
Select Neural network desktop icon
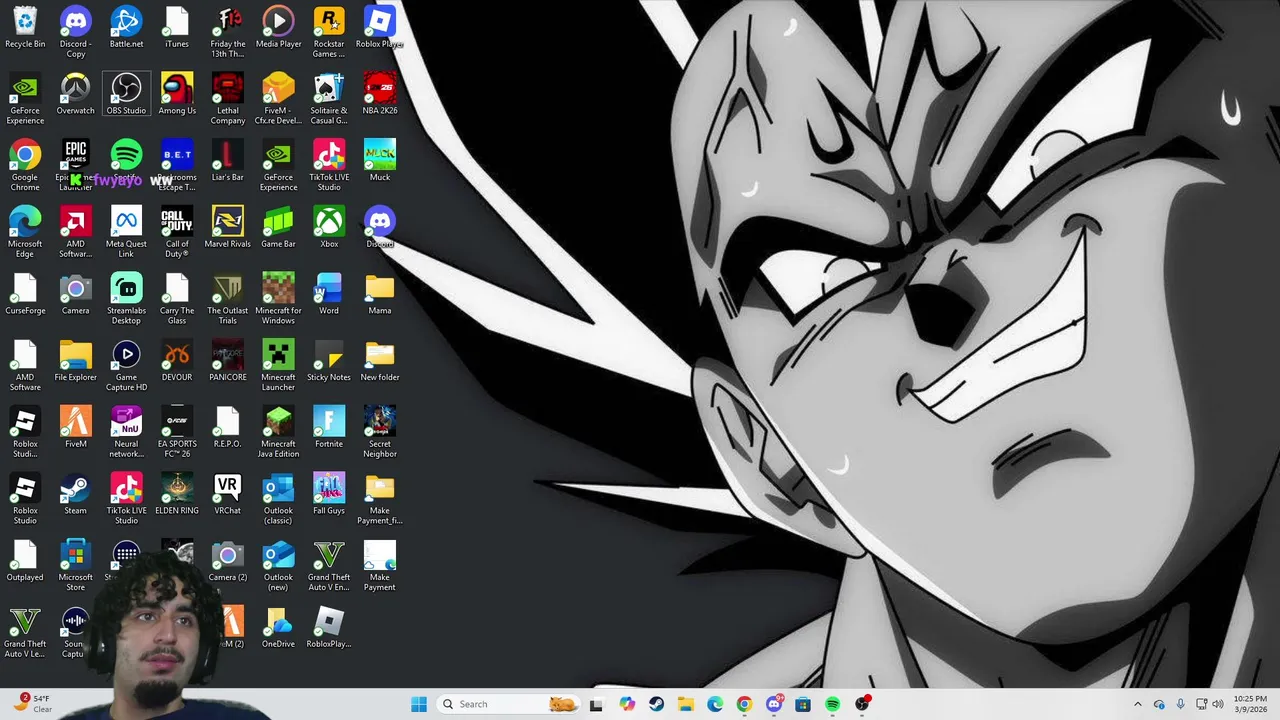[126, 433]
